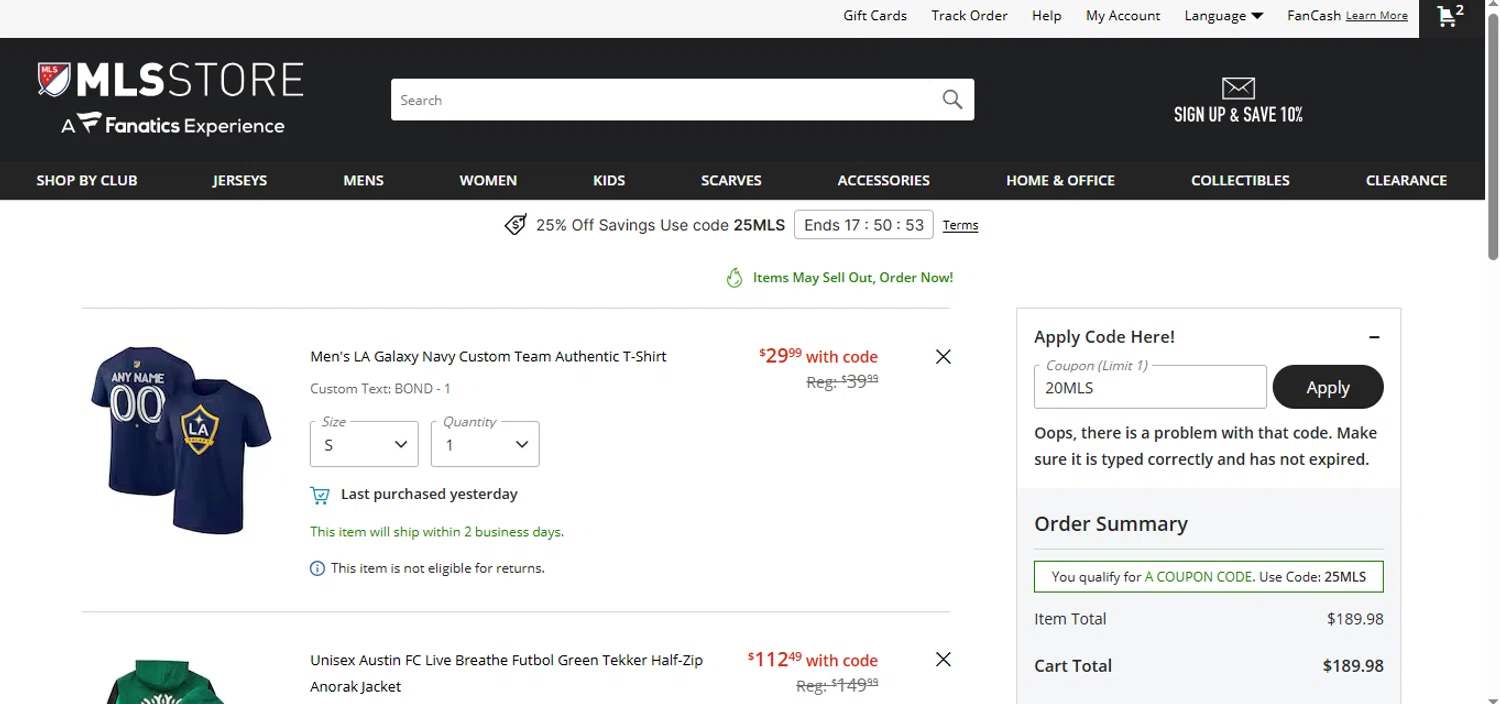Open the Help link
Image resolution: width=1500 pixels, height=704 pixels.
[1047, 16]
